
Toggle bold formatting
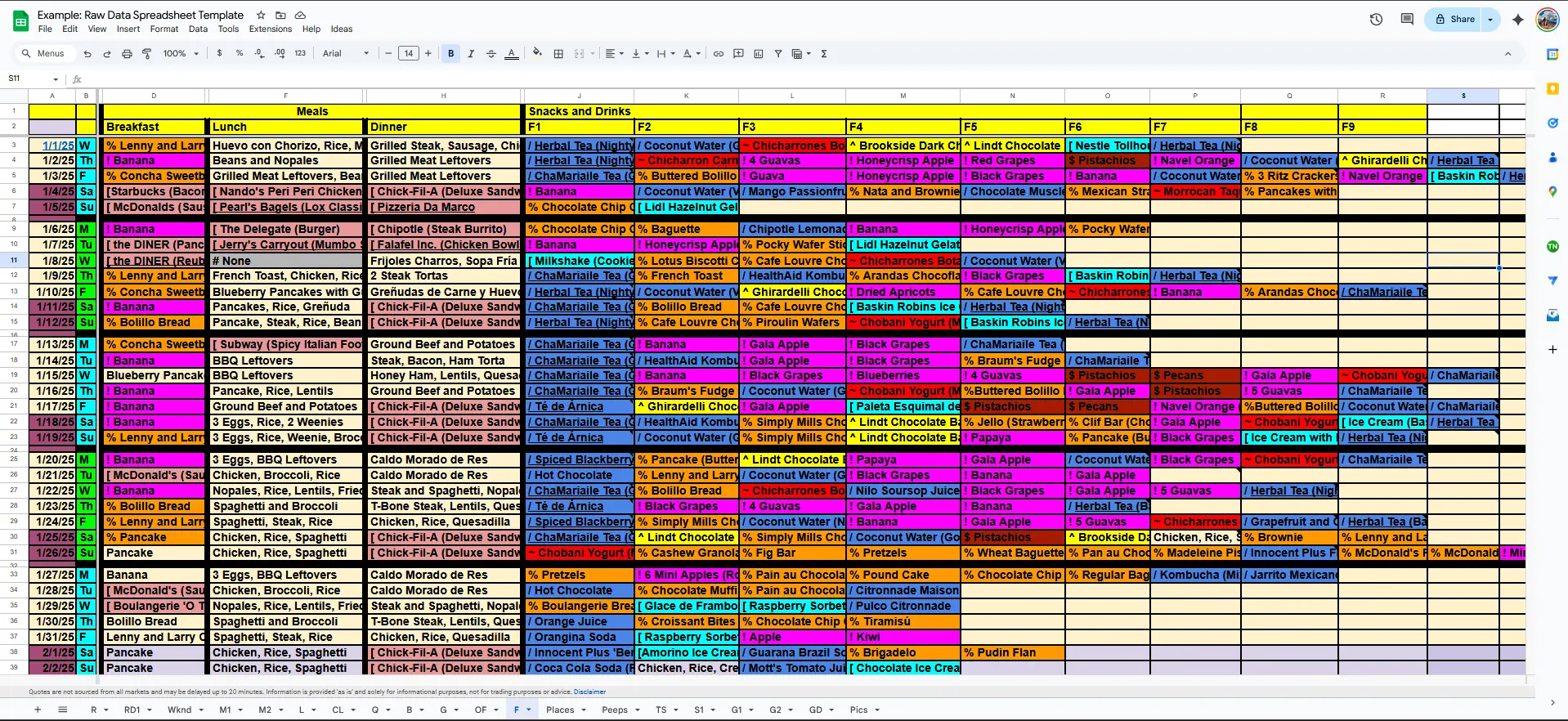(450, 54)
